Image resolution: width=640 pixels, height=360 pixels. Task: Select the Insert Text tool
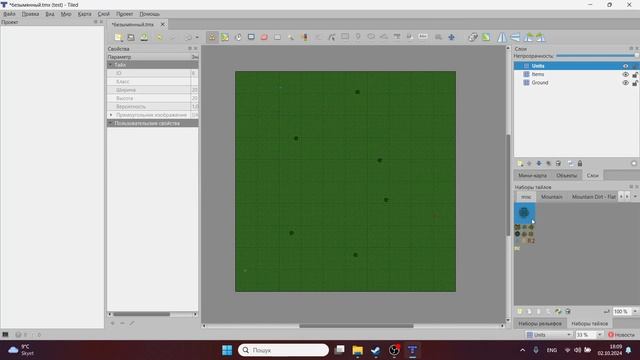(x=423, y=37)
